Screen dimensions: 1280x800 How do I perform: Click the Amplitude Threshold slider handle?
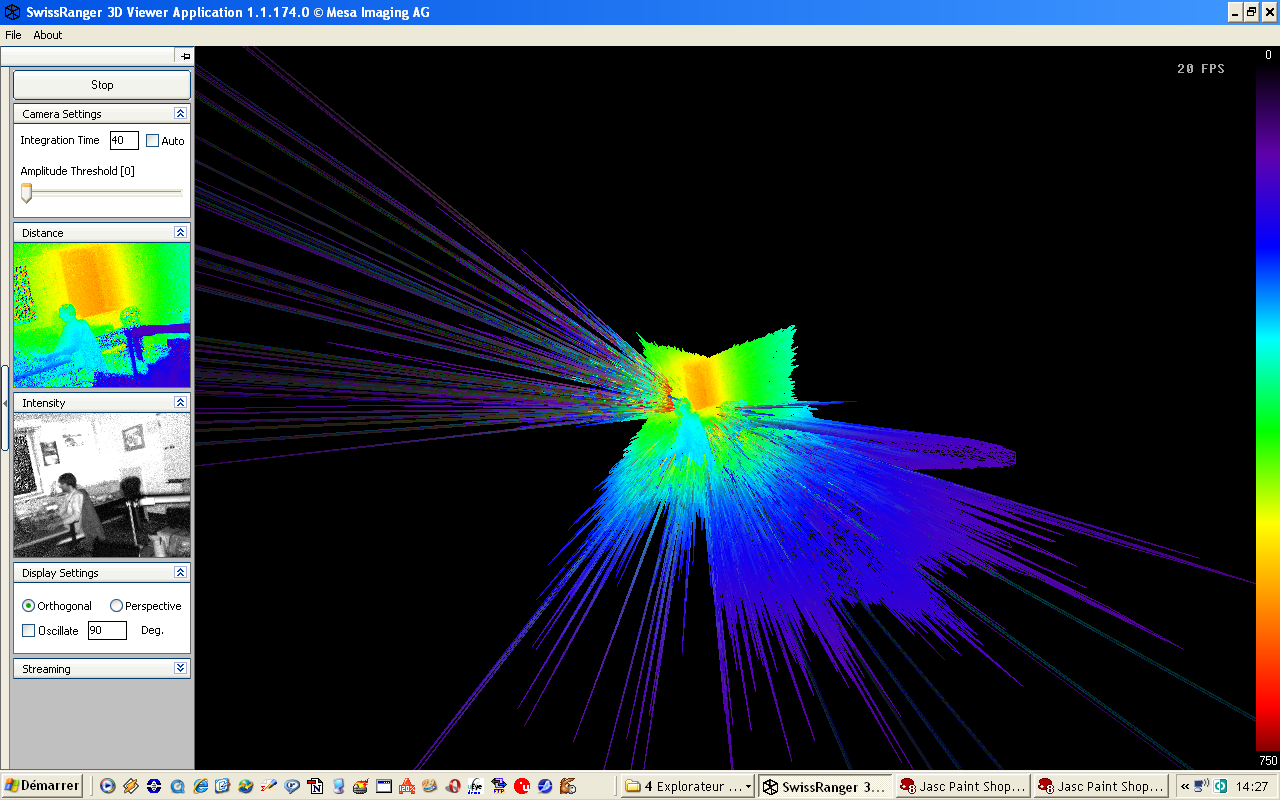[x=27, y=193]
